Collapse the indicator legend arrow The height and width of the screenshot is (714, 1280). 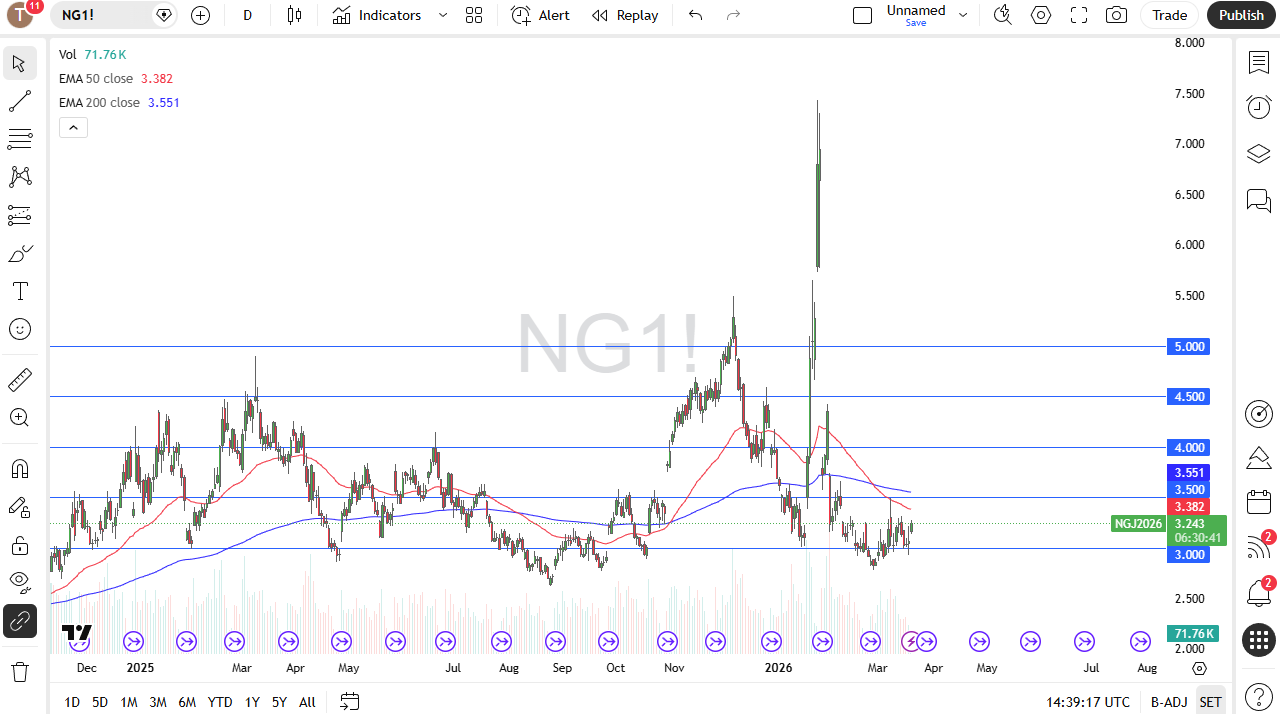click(x=73, y=127)
